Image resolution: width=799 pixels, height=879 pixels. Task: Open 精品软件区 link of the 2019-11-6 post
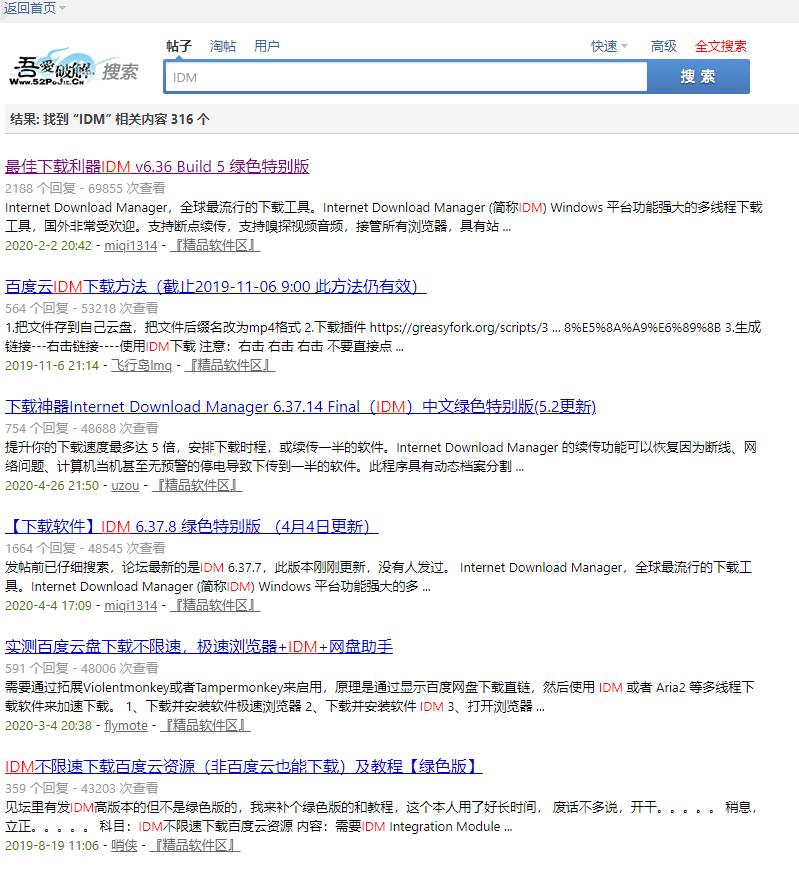[x=229, y=366]
